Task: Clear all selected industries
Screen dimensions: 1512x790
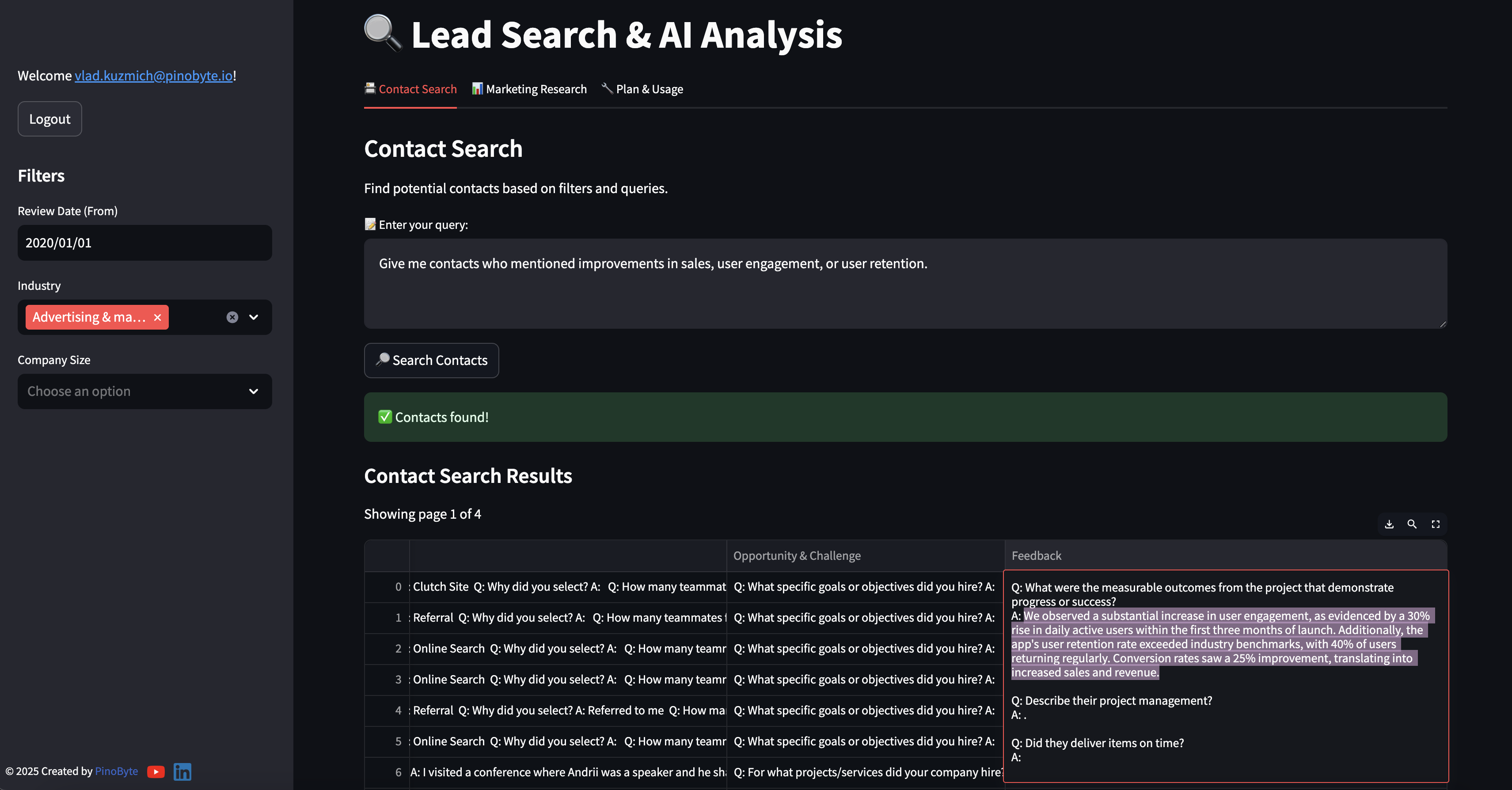Action: point(232,318)
